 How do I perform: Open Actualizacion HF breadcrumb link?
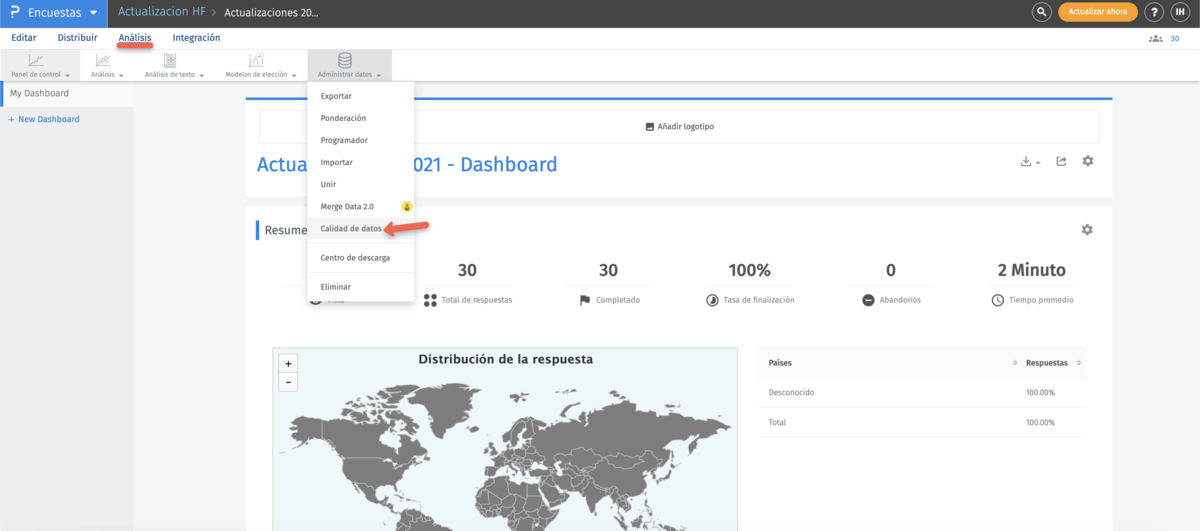(x=162, y=13)
